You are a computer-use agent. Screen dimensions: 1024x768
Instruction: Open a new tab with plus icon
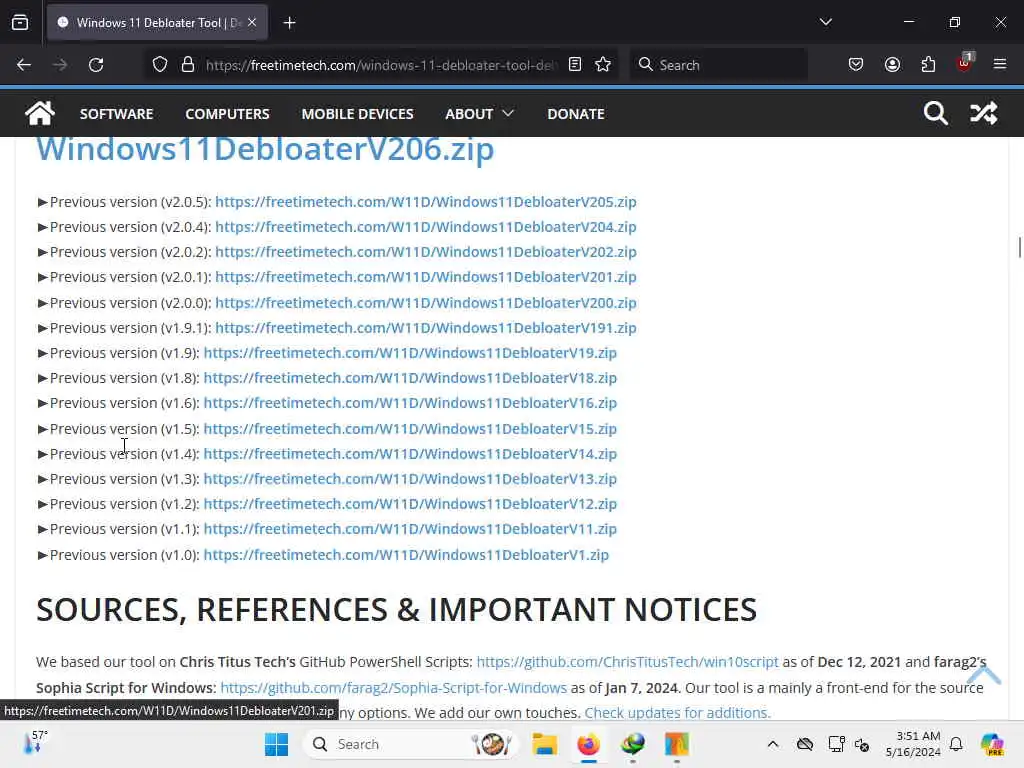coord(289,23)
